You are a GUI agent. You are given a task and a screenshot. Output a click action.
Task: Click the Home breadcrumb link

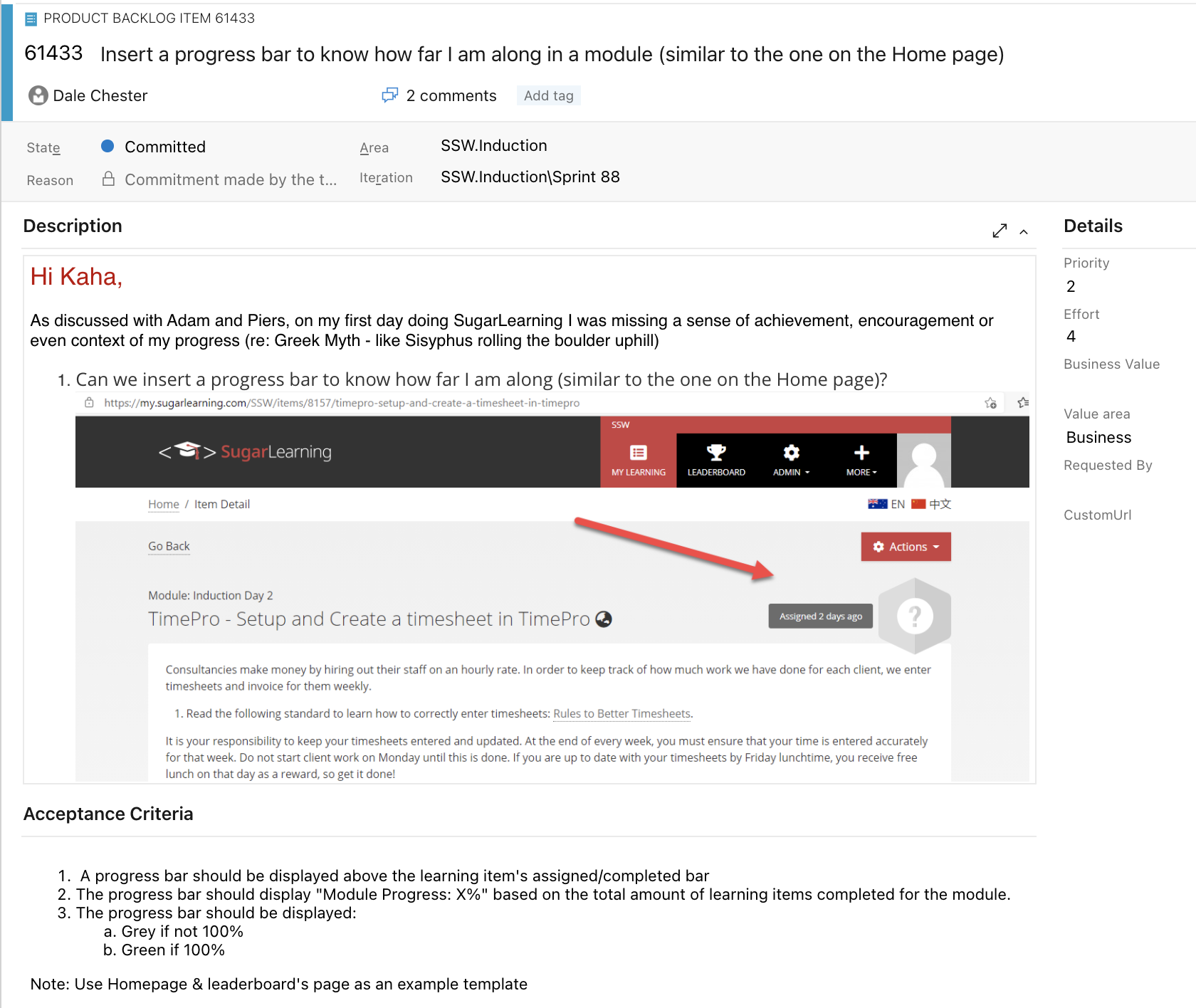pyautogui.click(x=163, y=504)
